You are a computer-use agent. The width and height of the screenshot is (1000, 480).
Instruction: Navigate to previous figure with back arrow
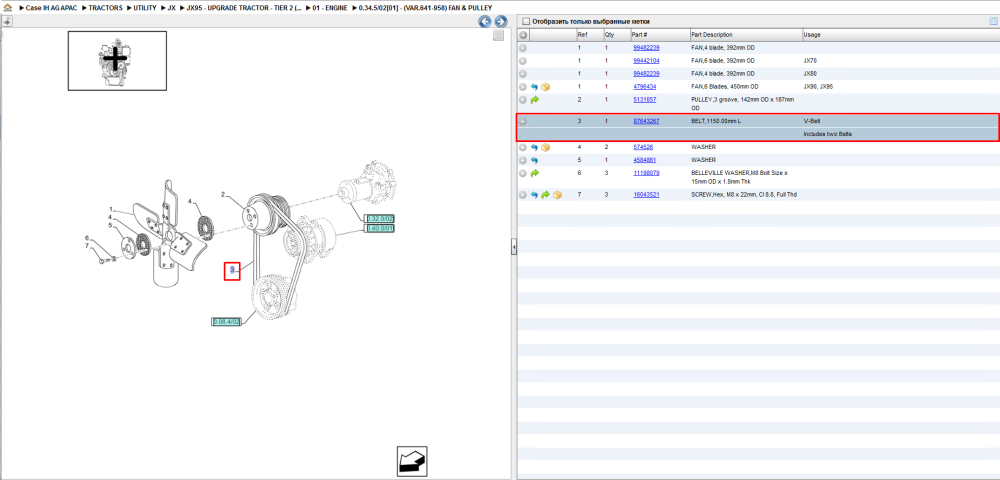point(485,22)
